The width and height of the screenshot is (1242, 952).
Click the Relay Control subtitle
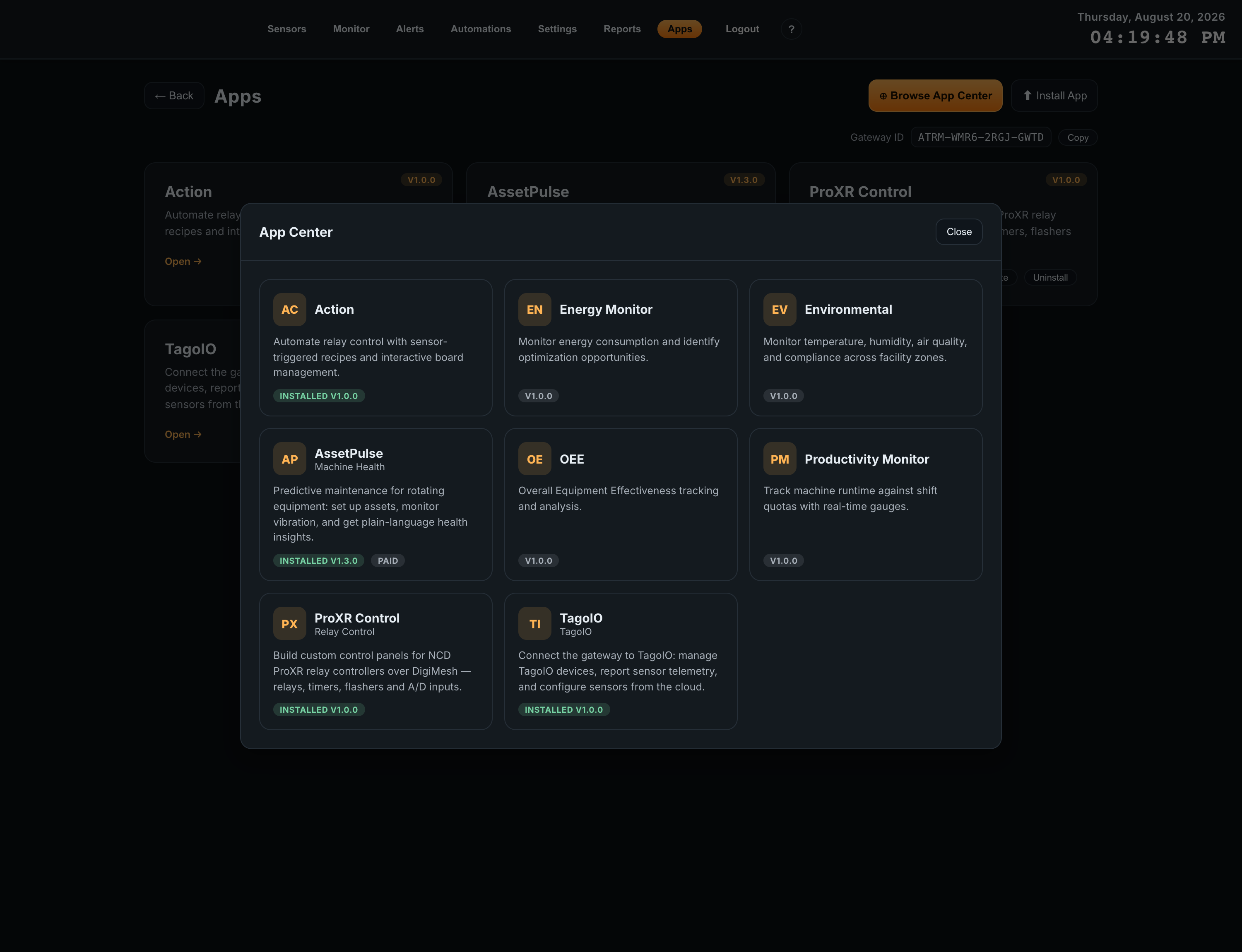[344, 632]
